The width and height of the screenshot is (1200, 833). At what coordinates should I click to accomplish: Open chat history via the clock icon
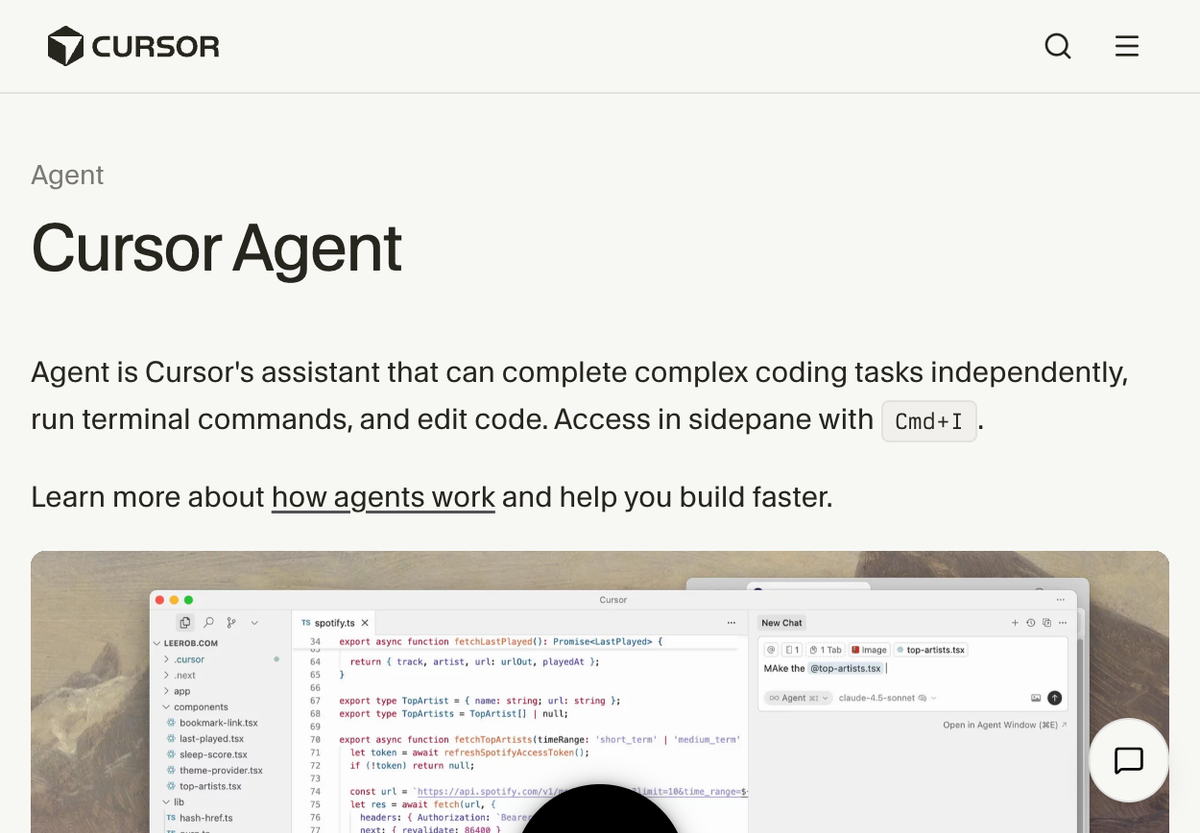click(x=1031, y=623)
